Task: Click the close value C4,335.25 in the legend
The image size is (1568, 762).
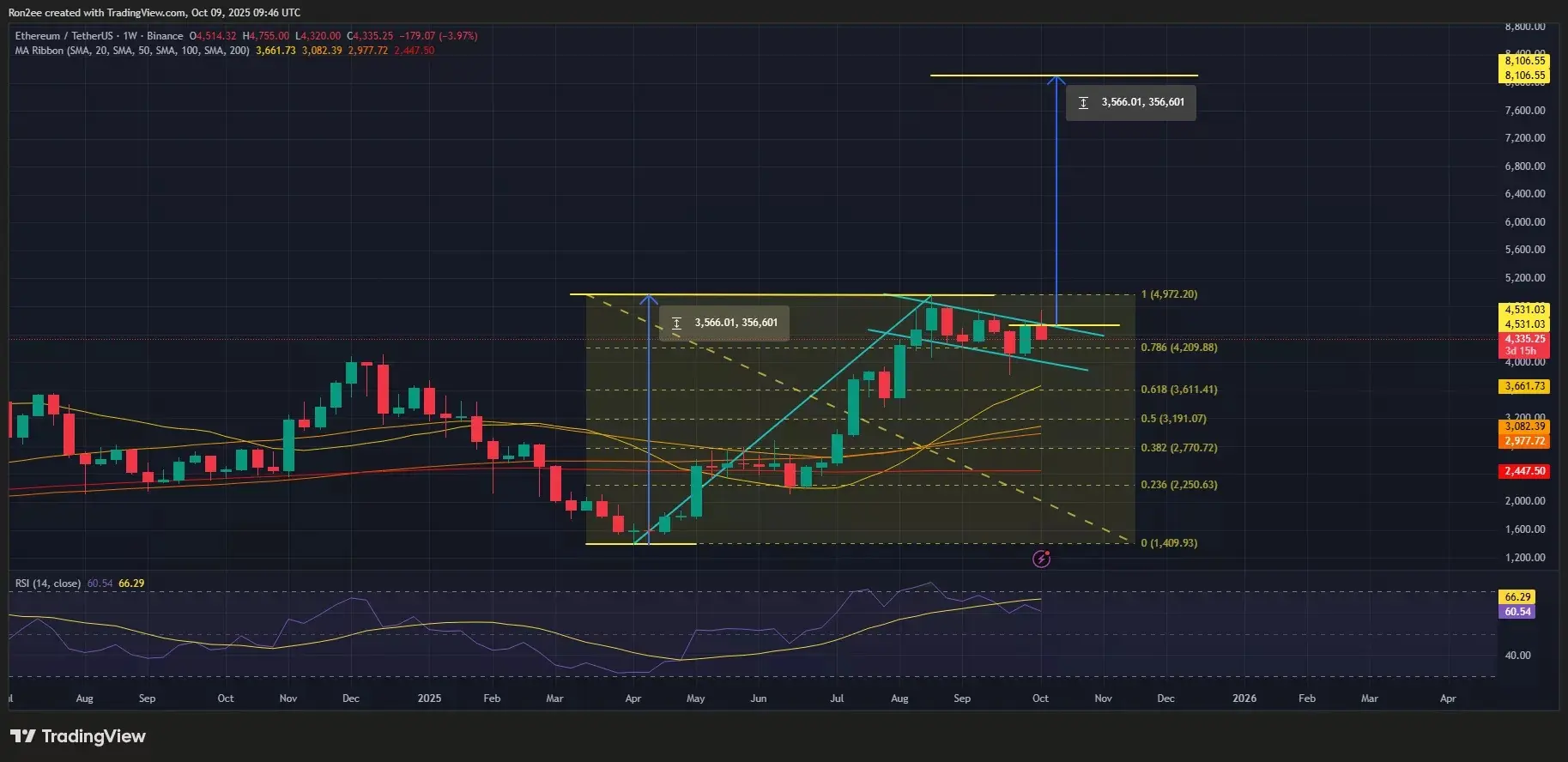Action: click(x=370, y=36)
